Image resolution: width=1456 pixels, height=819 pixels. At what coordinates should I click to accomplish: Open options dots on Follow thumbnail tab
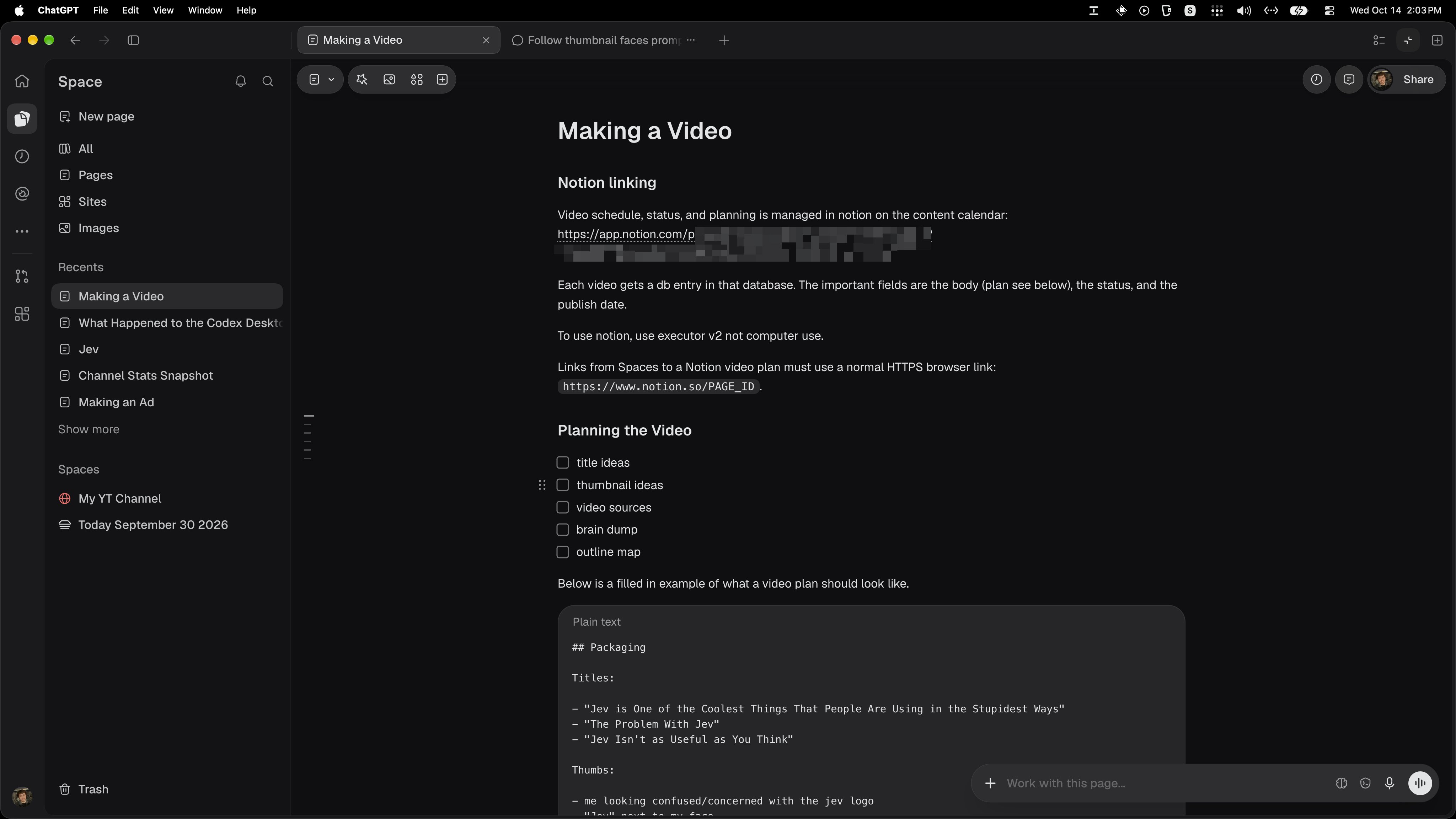[x=691, y=40]
